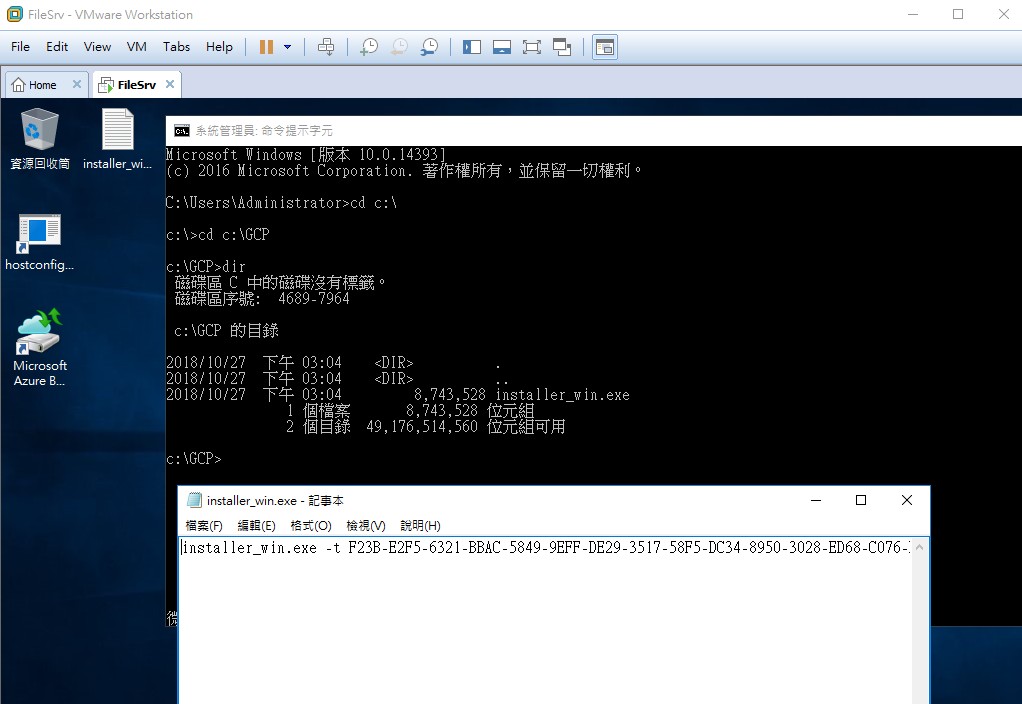Open the VMware Edit menu
1022x704 pixels.
57,47
